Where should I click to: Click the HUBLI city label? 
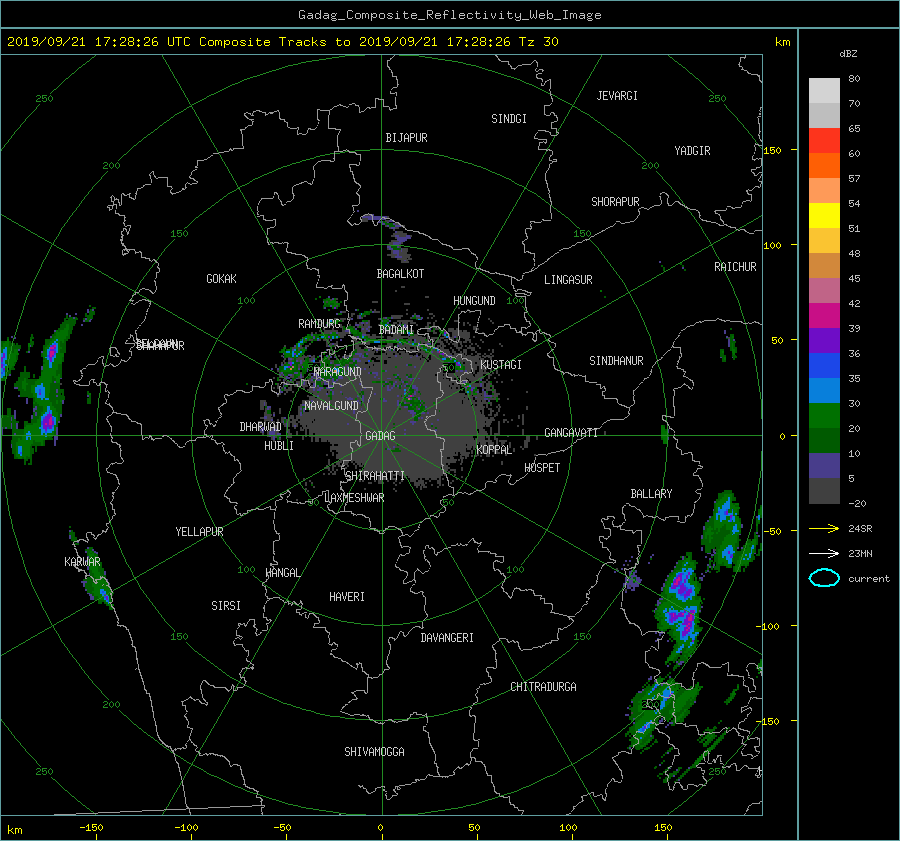point(278,445)
